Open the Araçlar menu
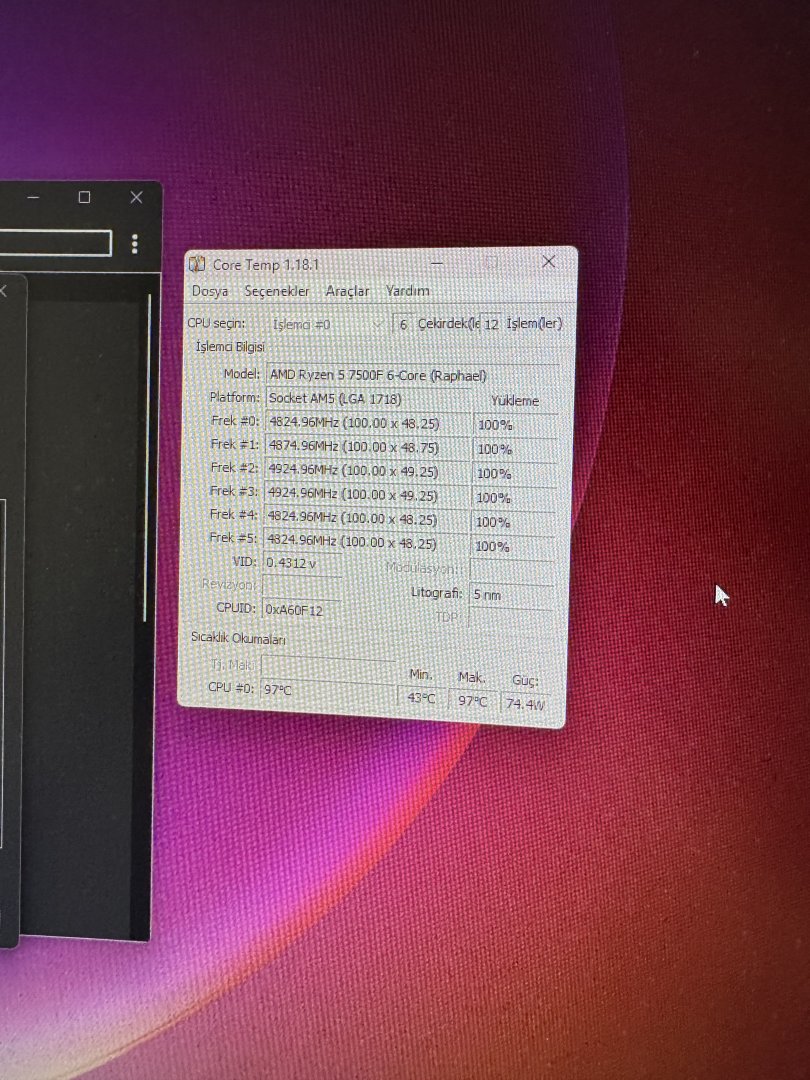 (347, 291)
